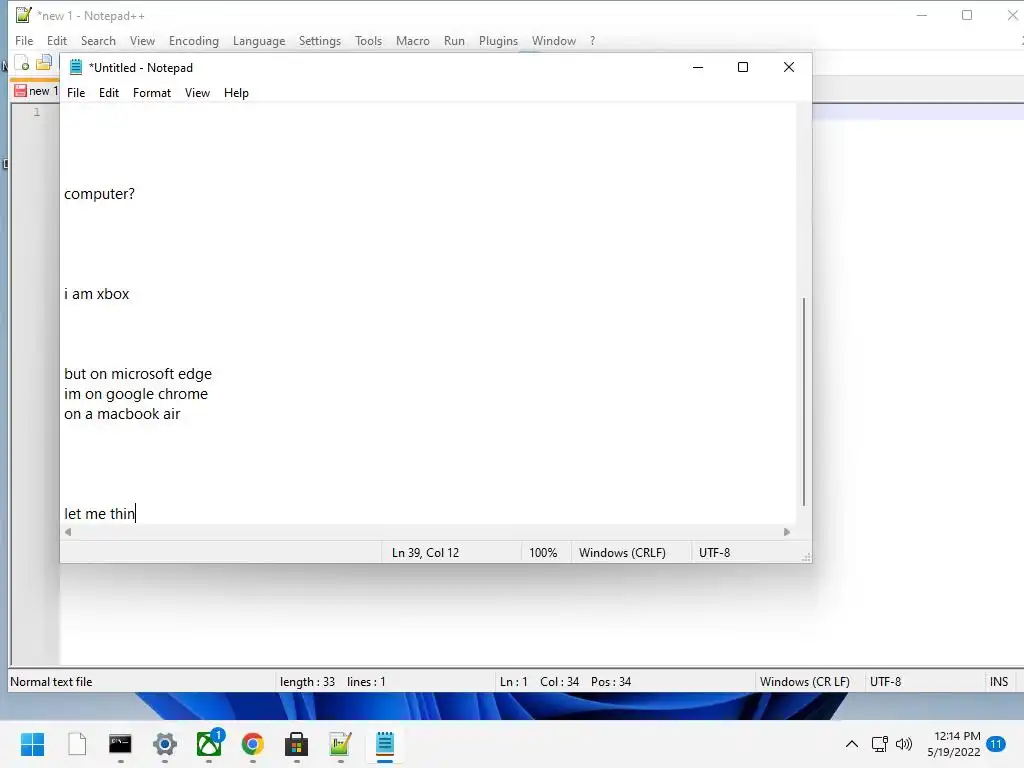Image resolution: width=1024 pixels, height=768 pixels.
Task: Open Notepad++ View menu
Action: point(142,40)
